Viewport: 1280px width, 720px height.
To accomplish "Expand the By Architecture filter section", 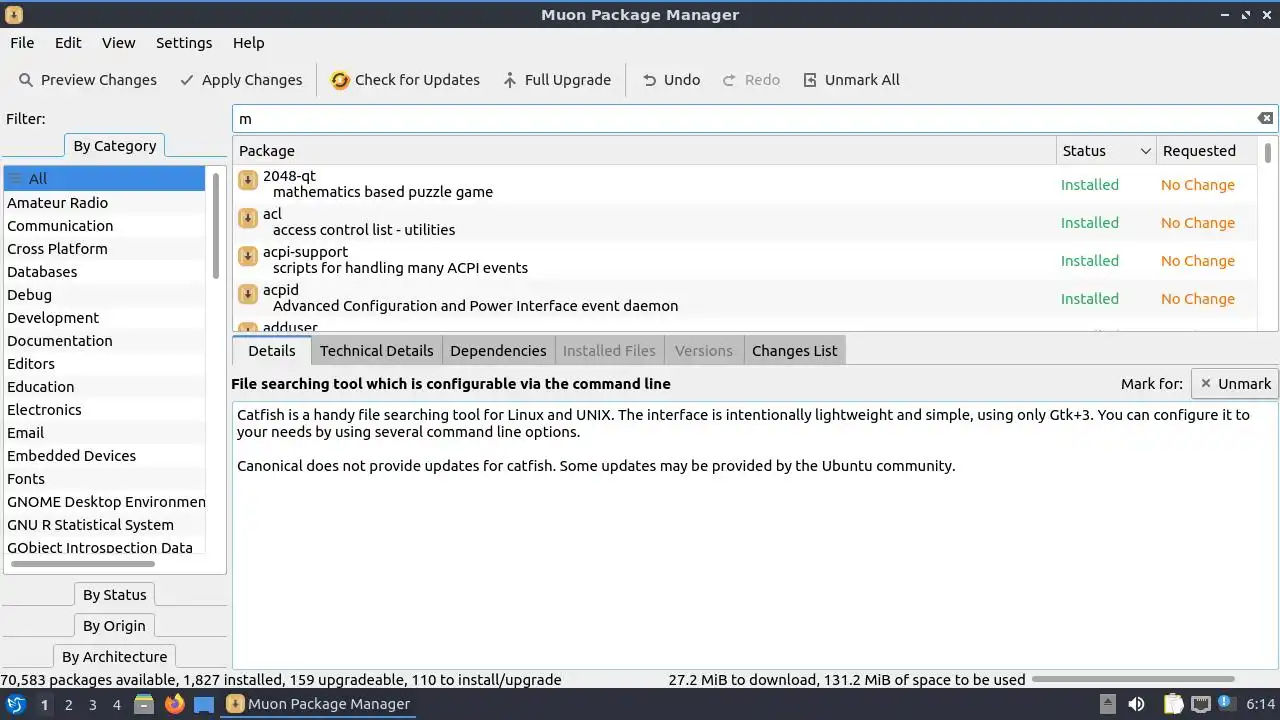I will click(114, 657).
